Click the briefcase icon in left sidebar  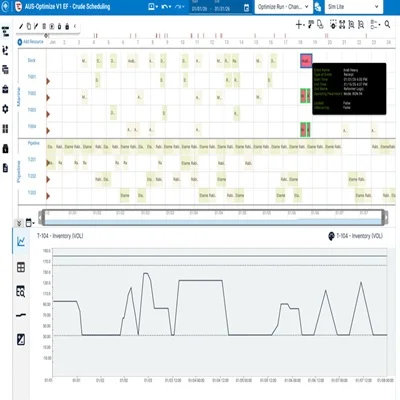pos(5,89)
